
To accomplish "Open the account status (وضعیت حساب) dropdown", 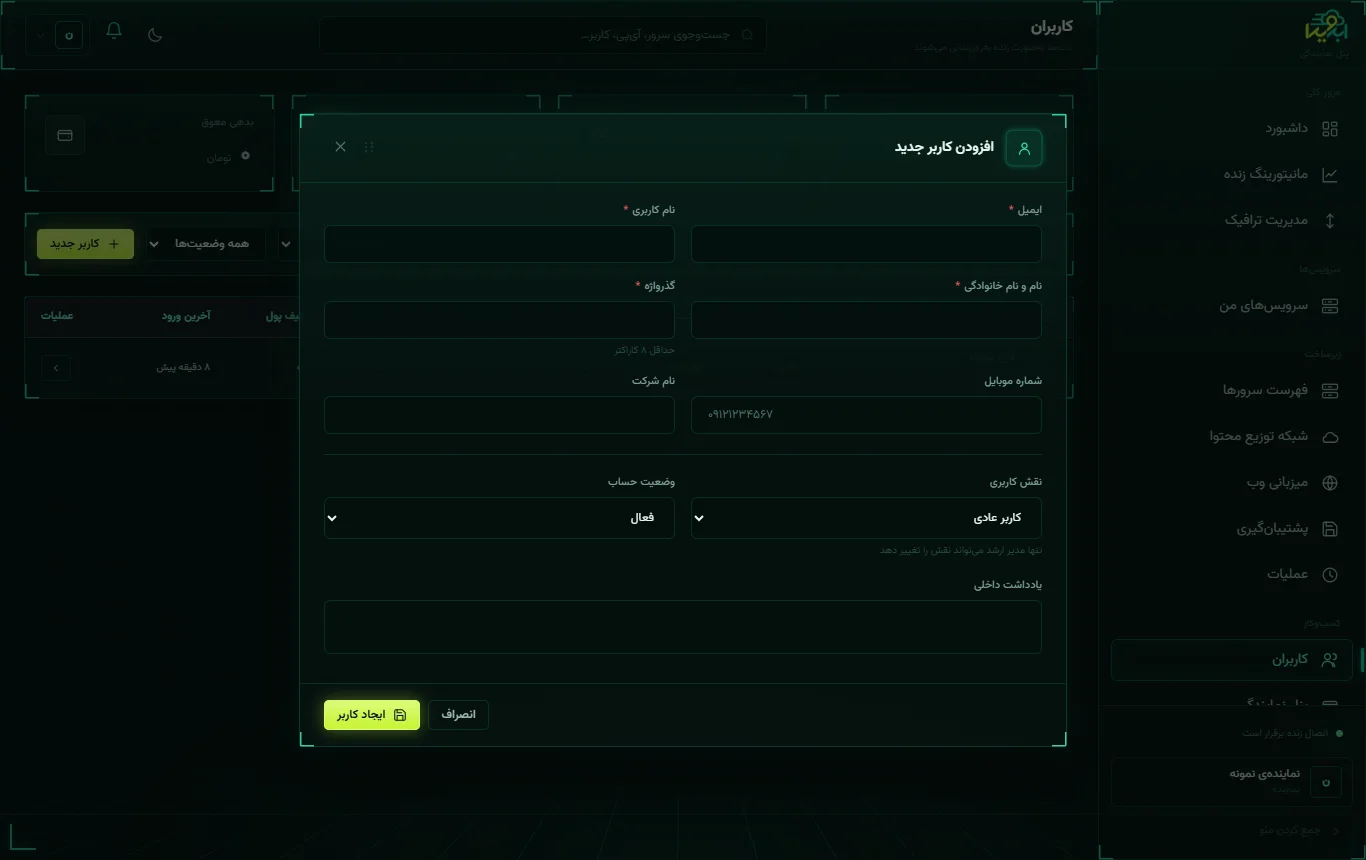I will point(499,518).
